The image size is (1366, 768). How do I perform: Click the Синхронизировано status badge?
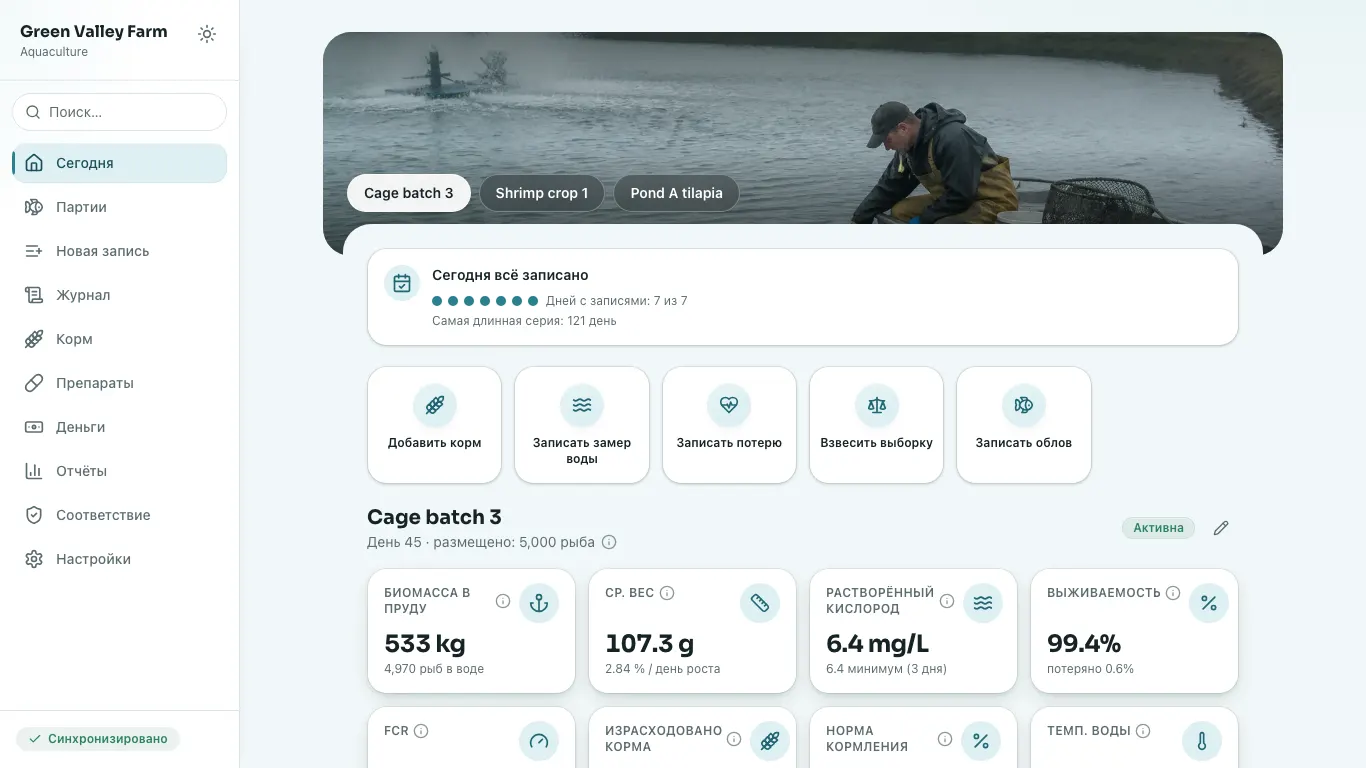(98, 739)
